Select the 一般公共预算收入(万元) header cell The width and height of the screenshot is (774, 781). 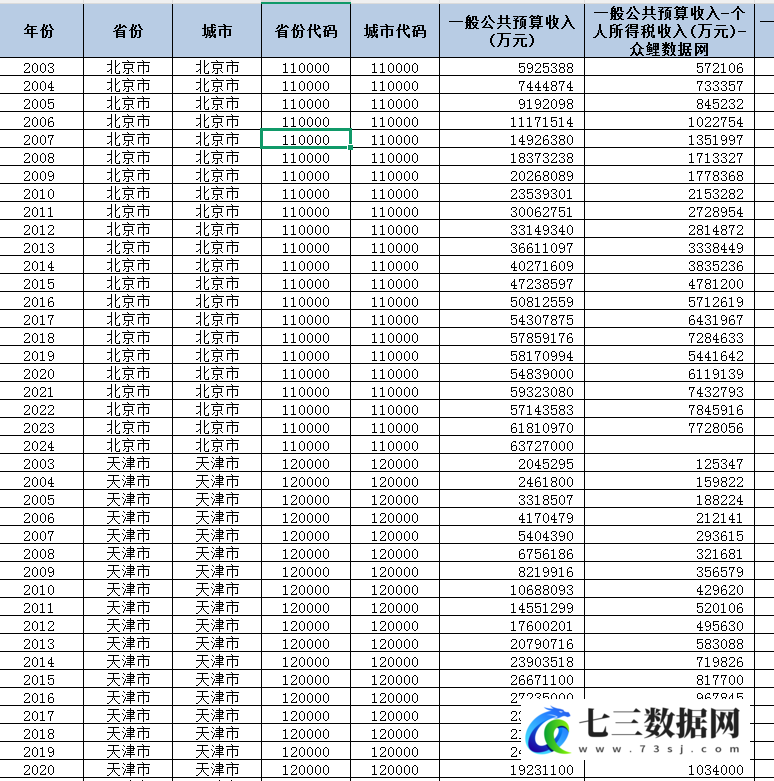pos(512,30)
